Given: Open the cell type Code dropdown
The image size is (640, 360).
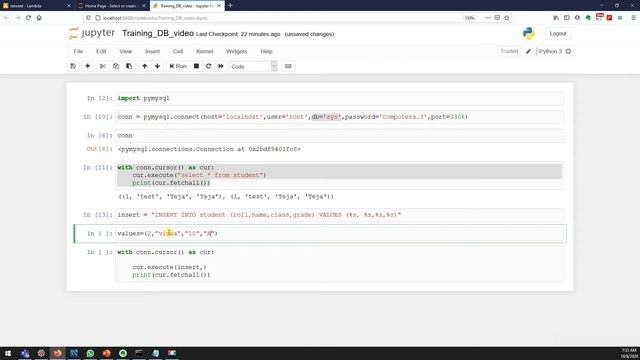Looking at the screenshot, I should (x=253, y=67).
